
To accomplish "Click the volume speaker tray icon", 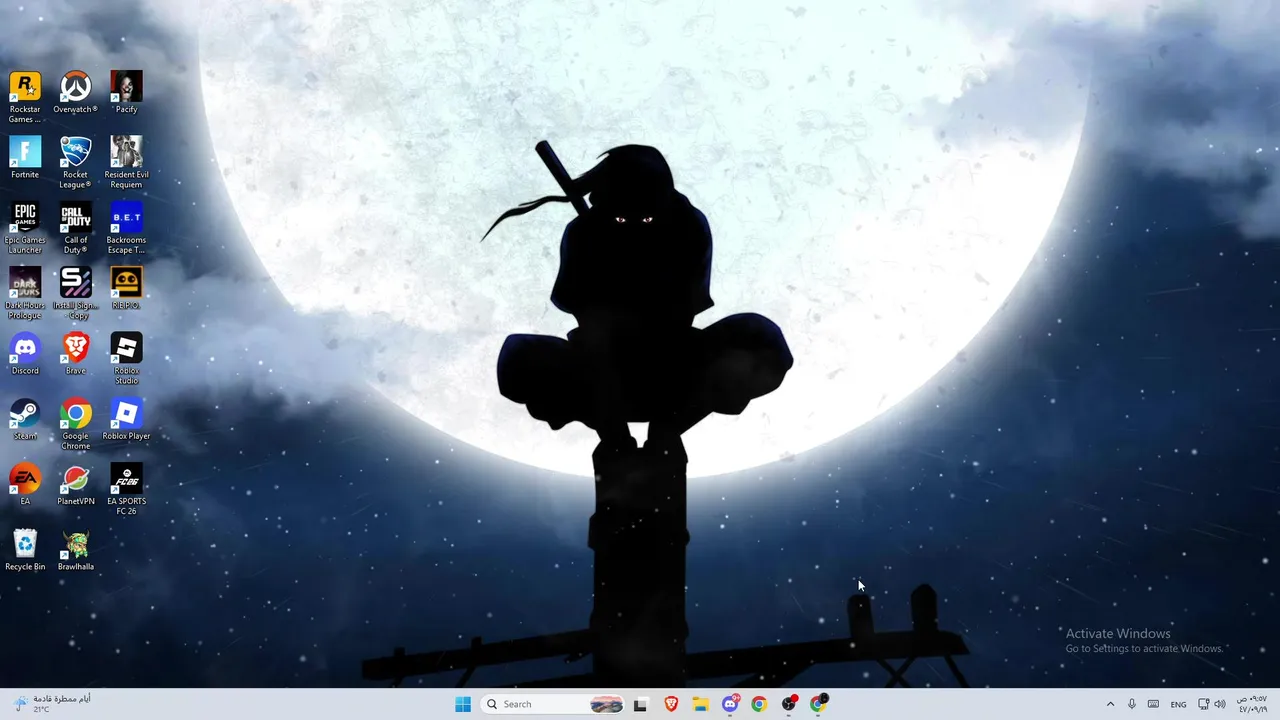I will (1219, 704).
